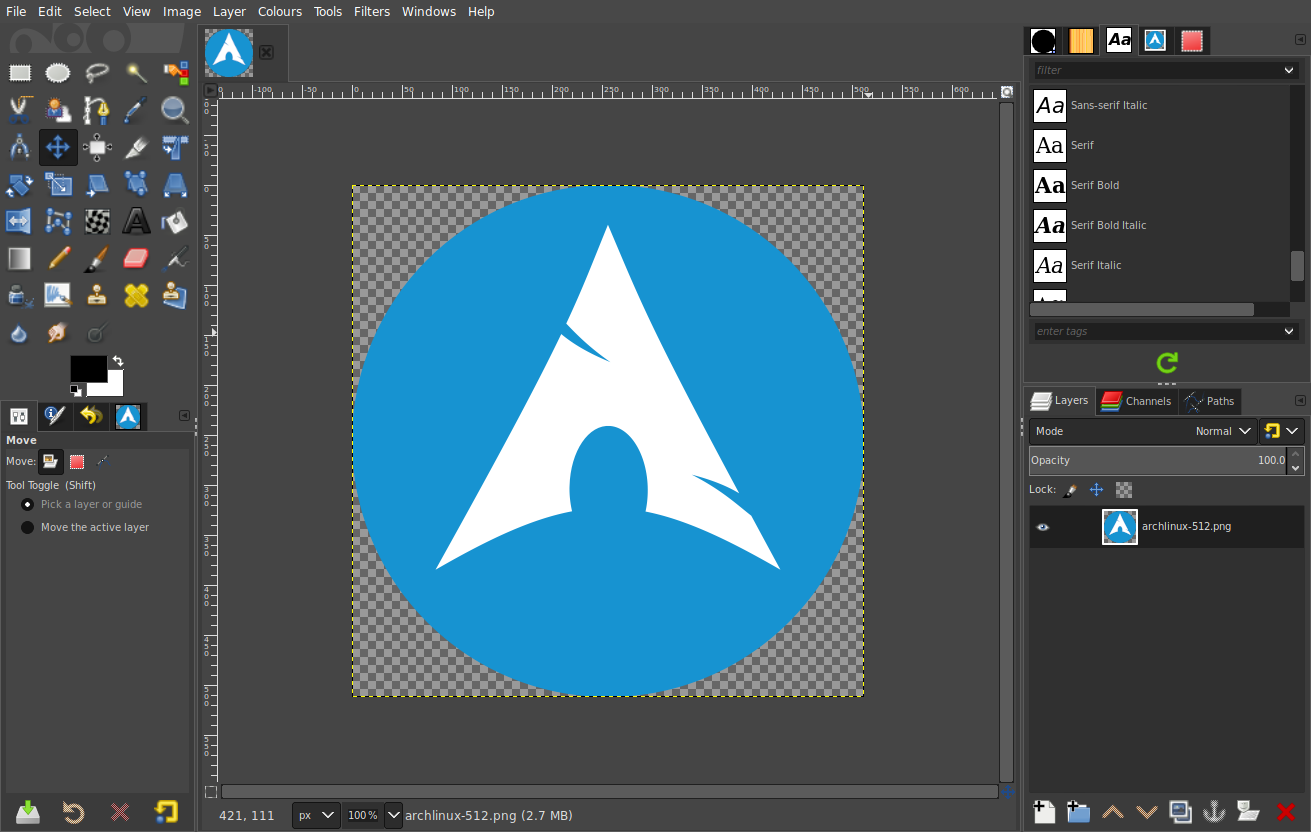Select the Heal bandage tool
The width and height of the screenshot is (1311, 832).
point(136,295)
